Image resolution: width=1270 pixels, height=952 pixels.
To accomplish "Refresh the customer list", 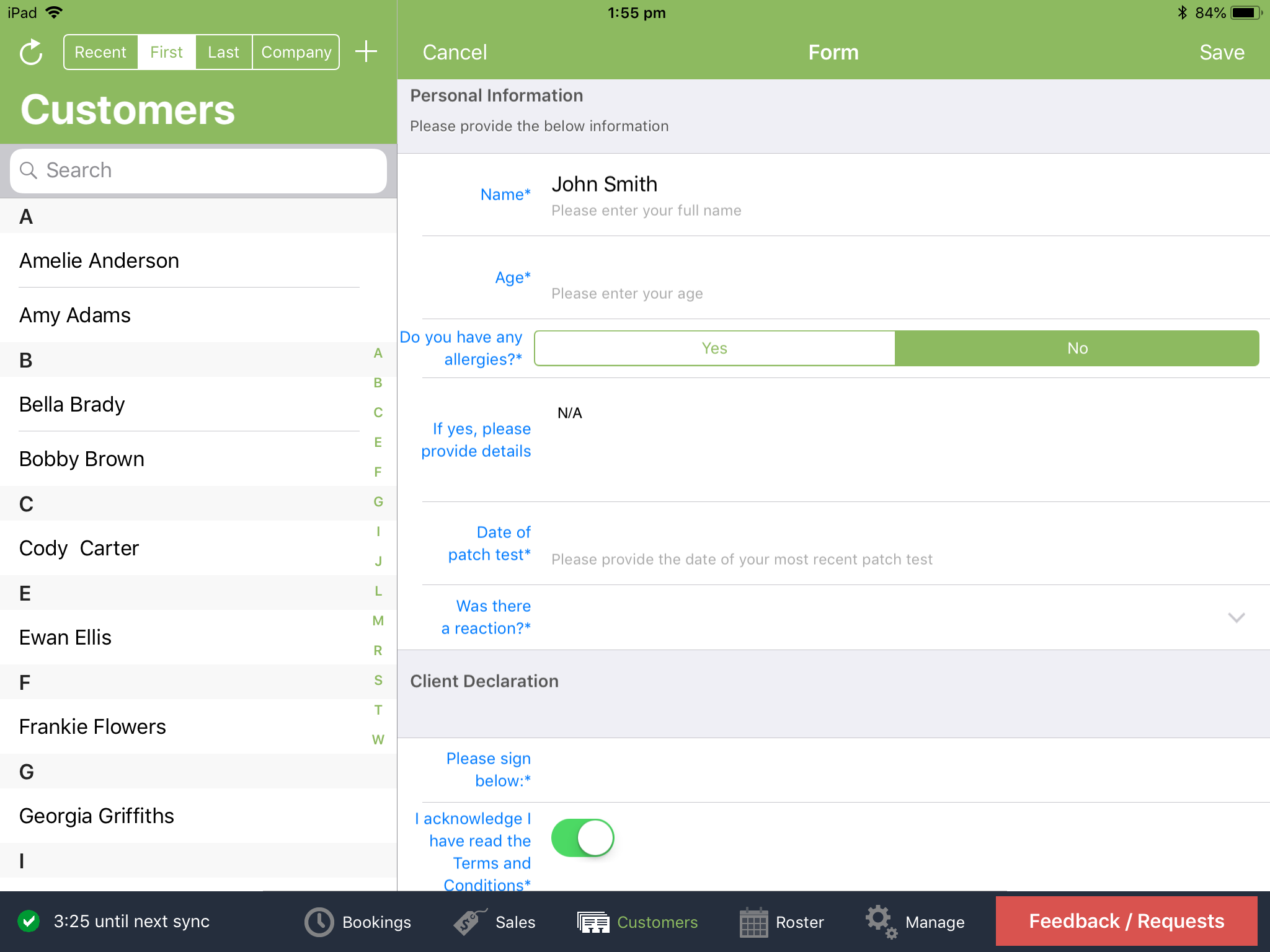I will coord(30,52).
